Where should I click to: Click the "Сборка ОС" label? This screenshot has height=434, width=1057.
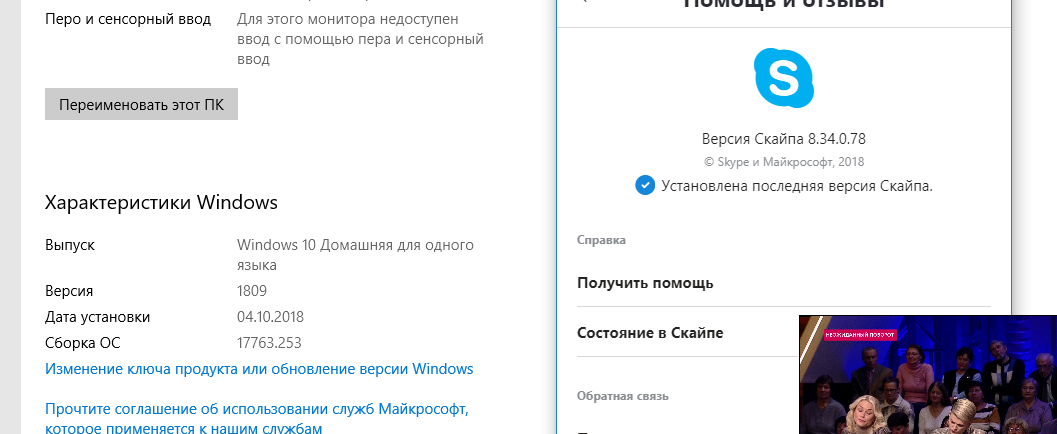coord(82,343)
